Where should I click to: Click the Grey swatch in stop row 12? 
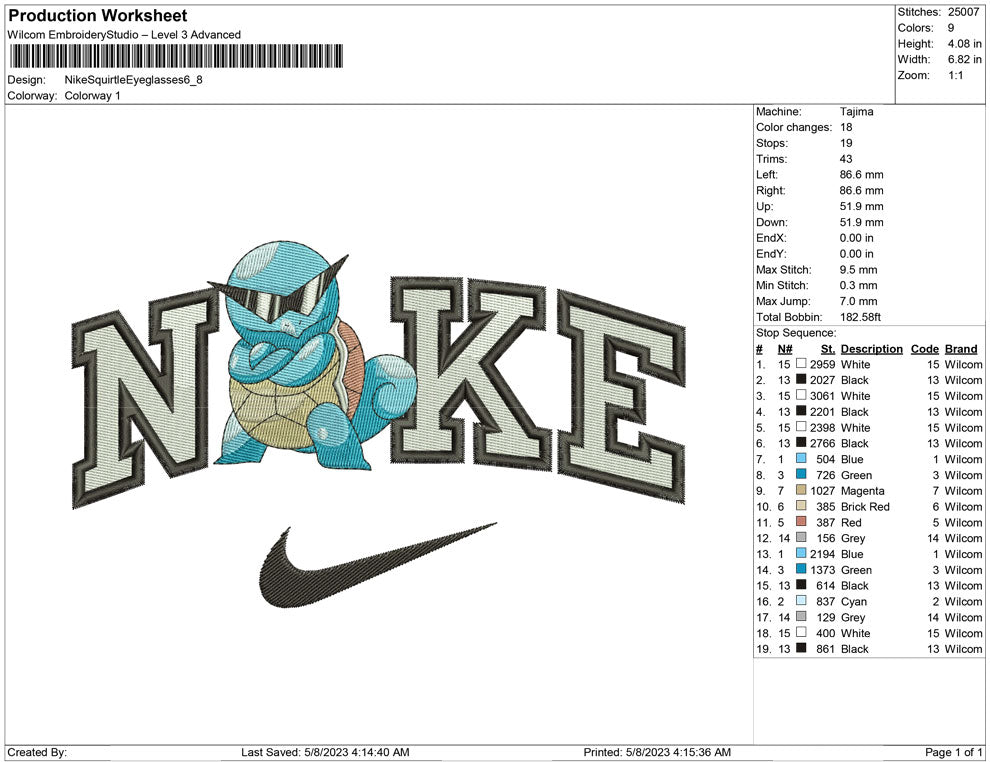pyautogui.click(x=801, y=537)
